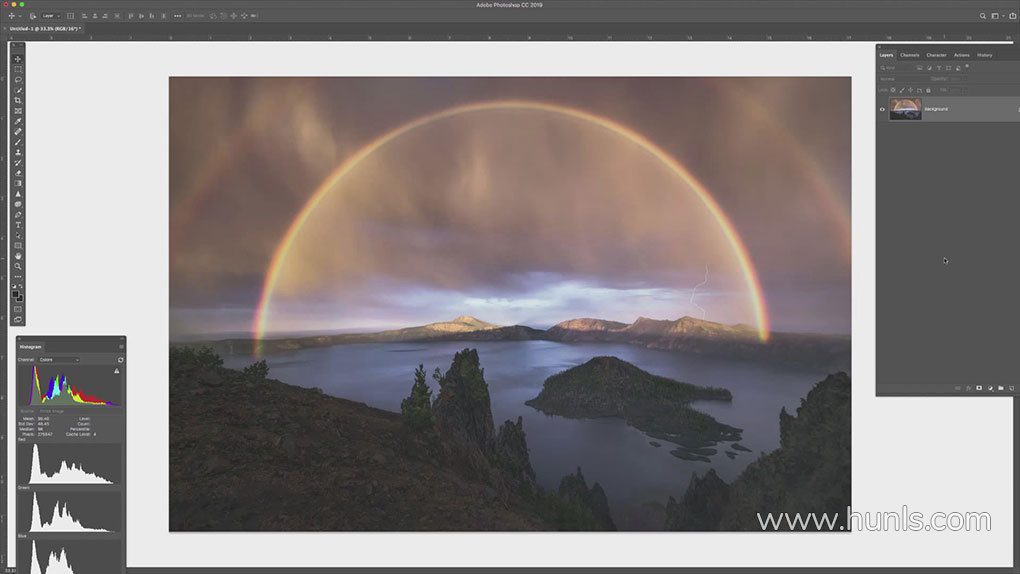Select the Pen tool
1020x574 pixels.
(x=18, y=215)
